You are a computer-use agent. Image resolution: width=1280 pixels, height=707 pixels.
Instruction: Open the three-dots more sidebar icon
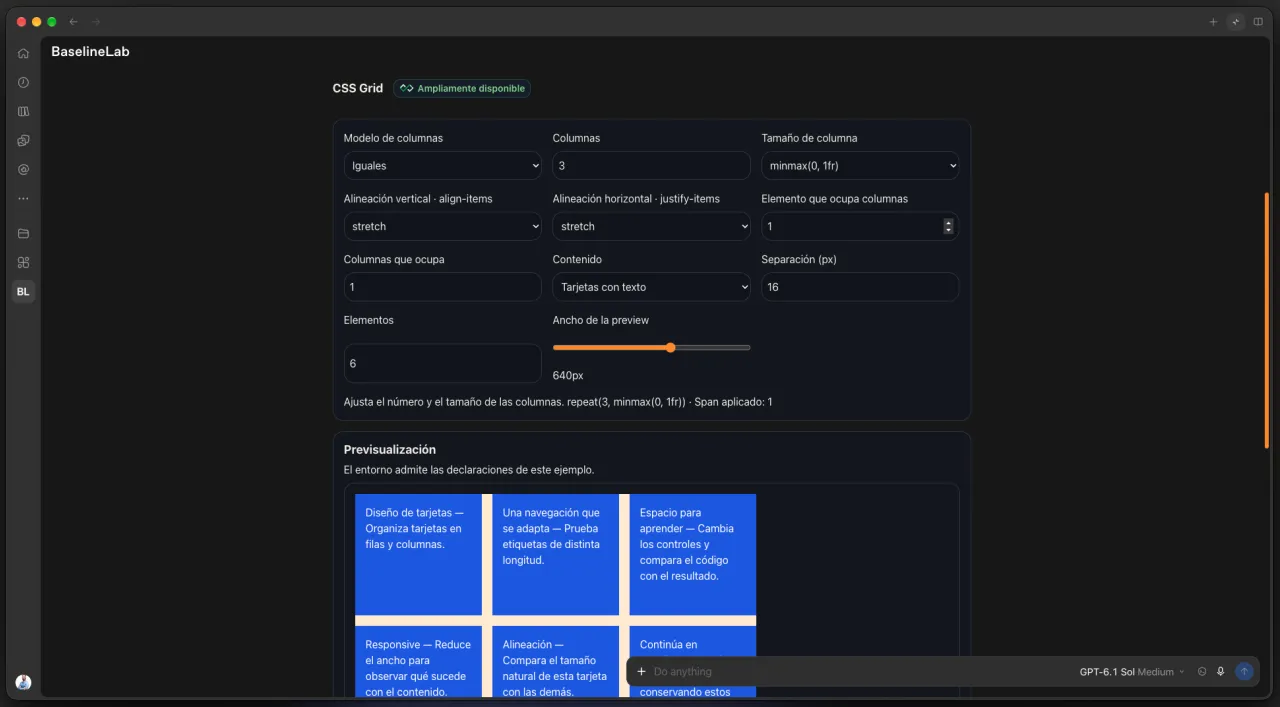(23, 198)
